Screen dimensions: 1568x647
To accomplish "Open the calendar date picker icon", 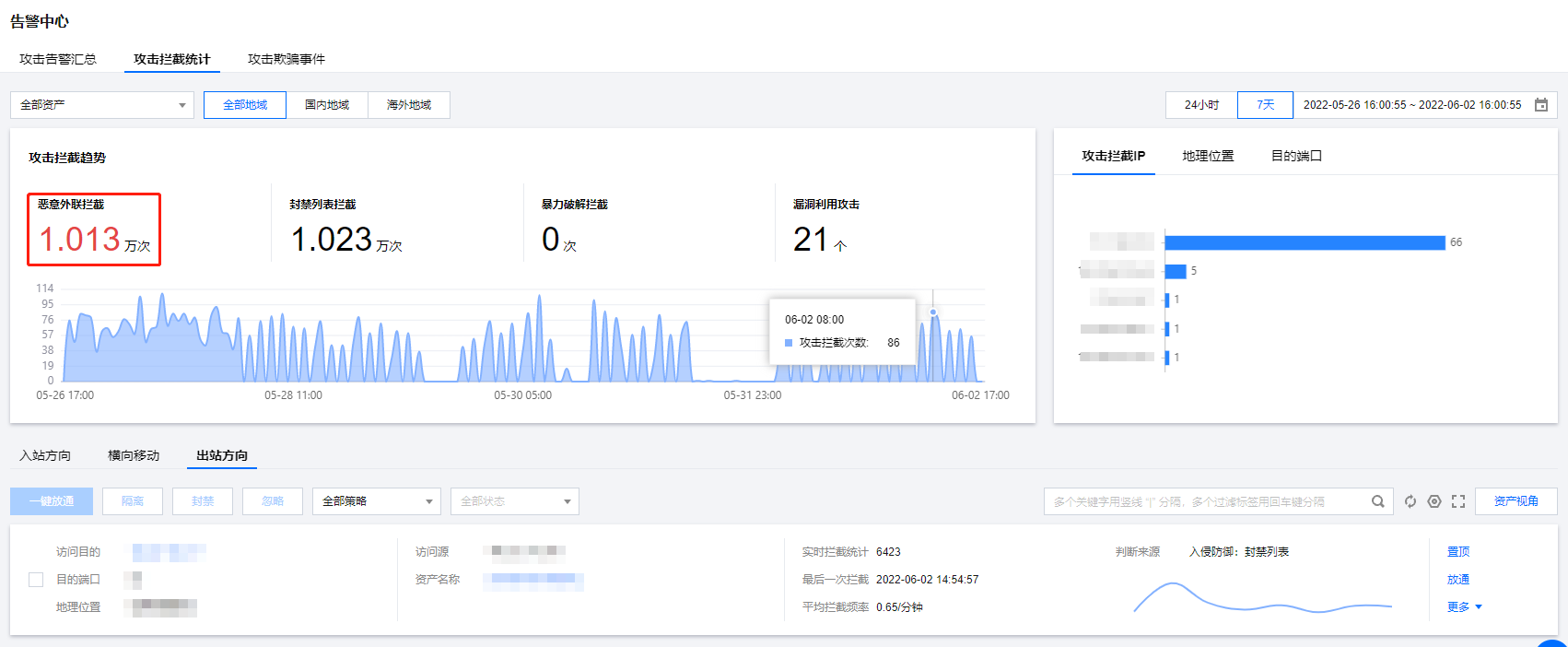I will click(1541, 105).
